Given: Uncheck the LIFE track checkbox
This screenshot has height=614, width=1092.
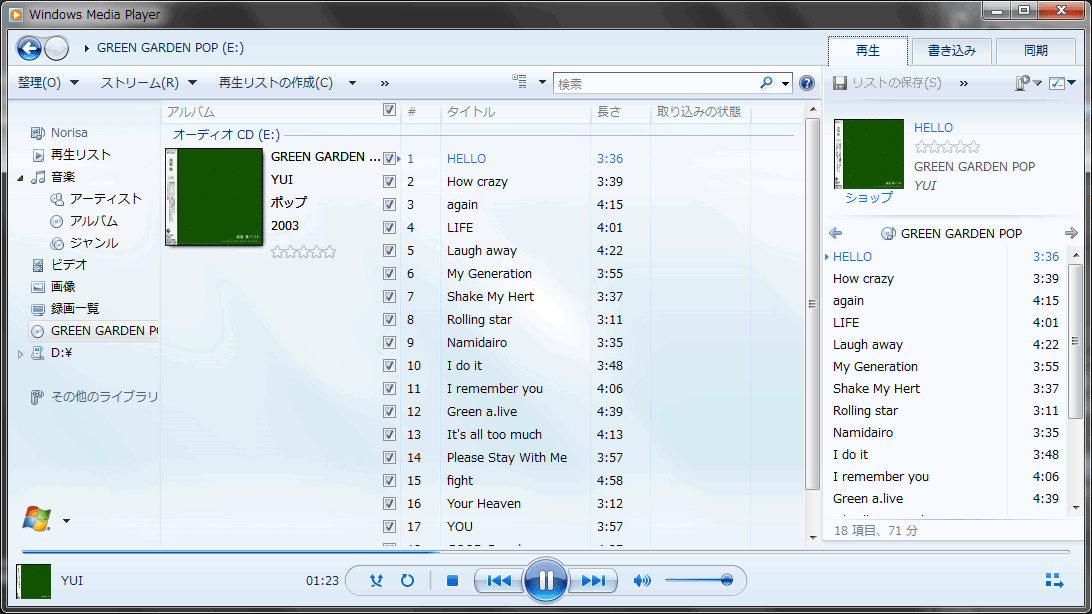Looking at the screenshot, I should 389,227.
